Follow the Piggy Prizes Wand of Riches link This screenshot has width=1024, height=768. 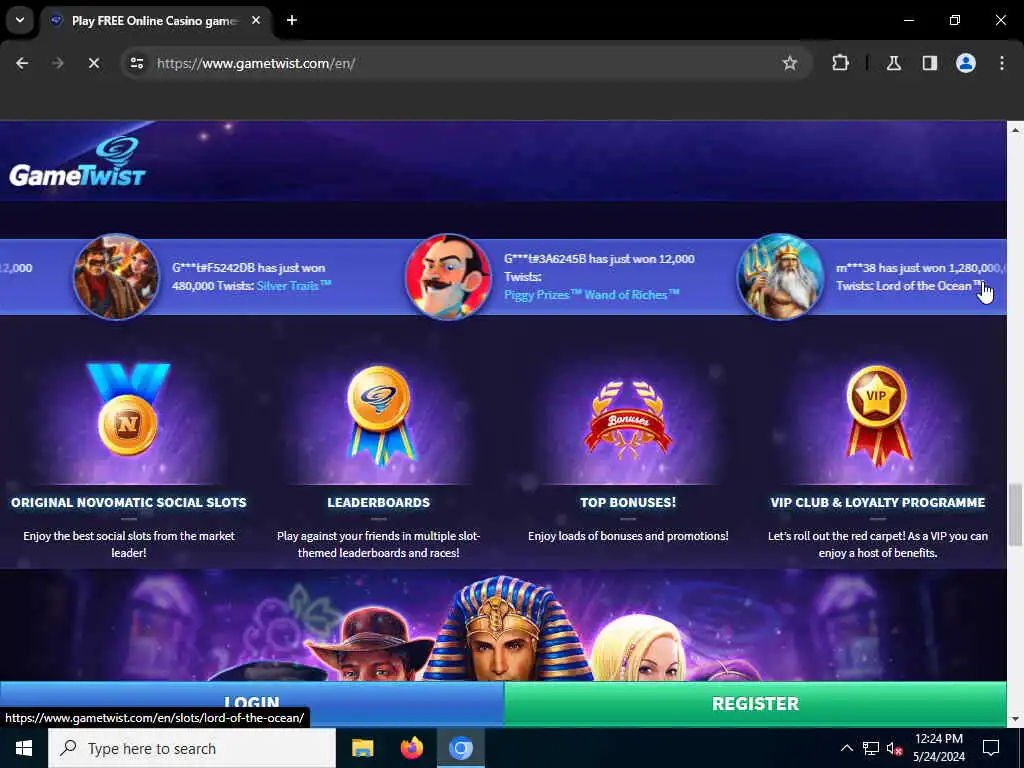[592, 295]
